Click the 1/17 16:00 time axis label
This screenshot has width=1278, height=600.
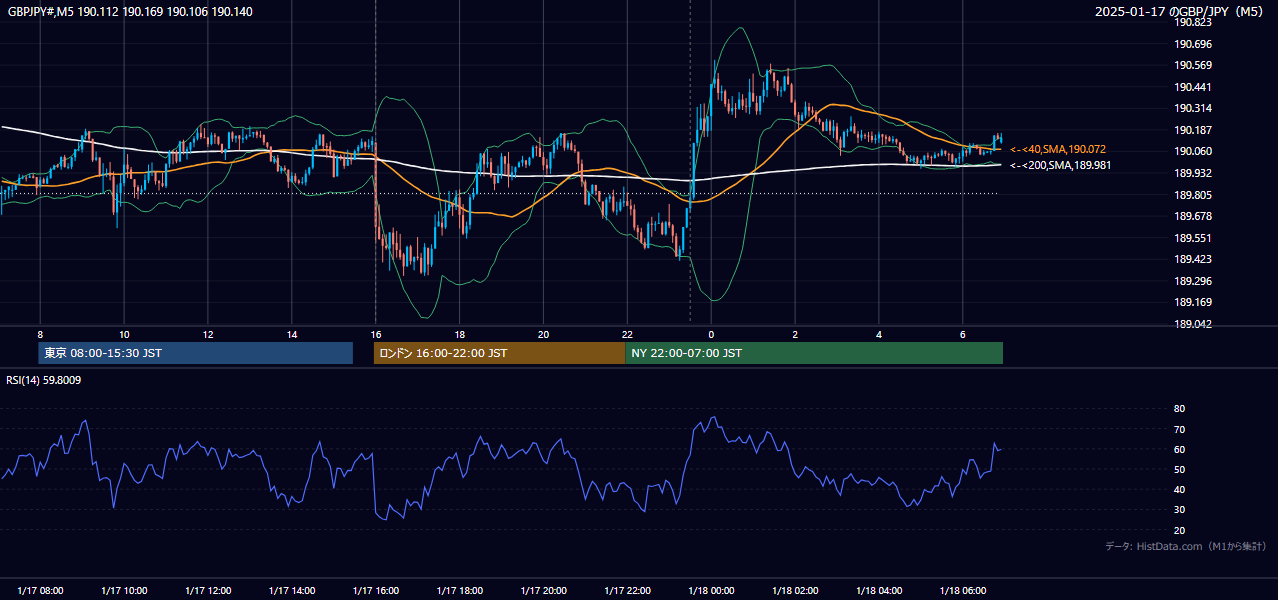[376, 591]
